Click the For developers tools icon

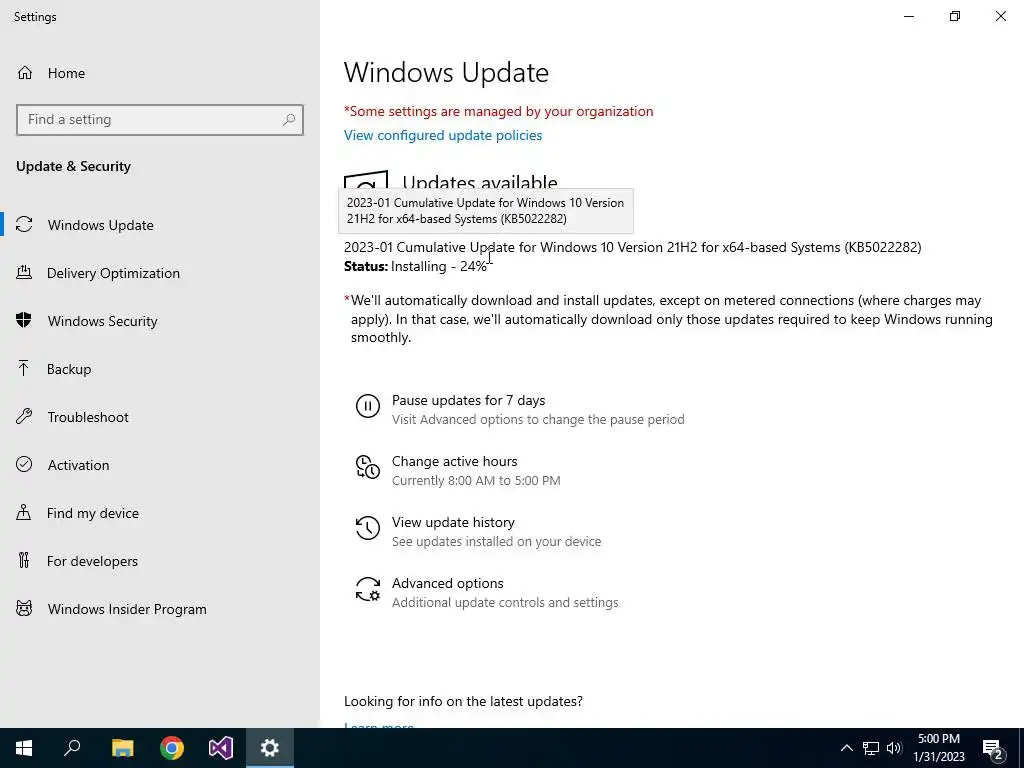click(x=24, y=560)
